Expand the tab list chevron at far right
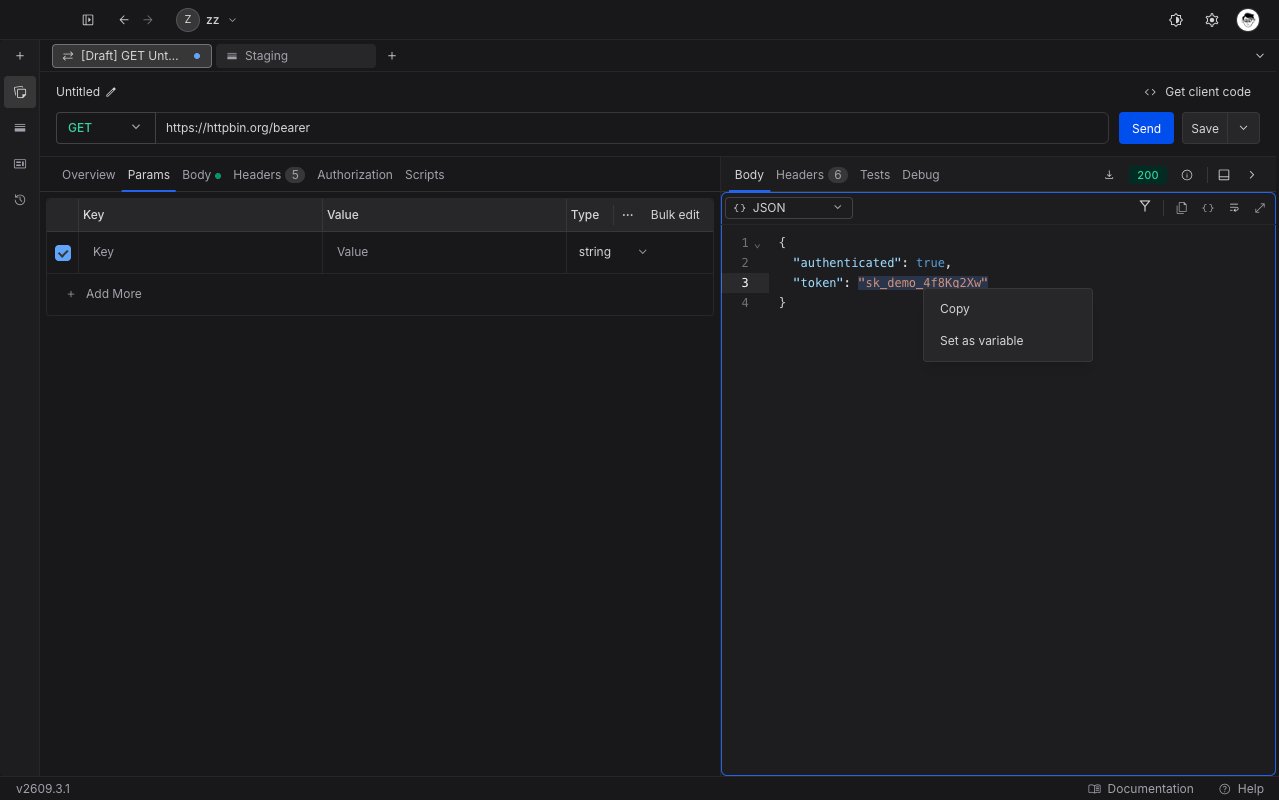This screenshot has width=1279, height=800. (x=1259, y=56)
